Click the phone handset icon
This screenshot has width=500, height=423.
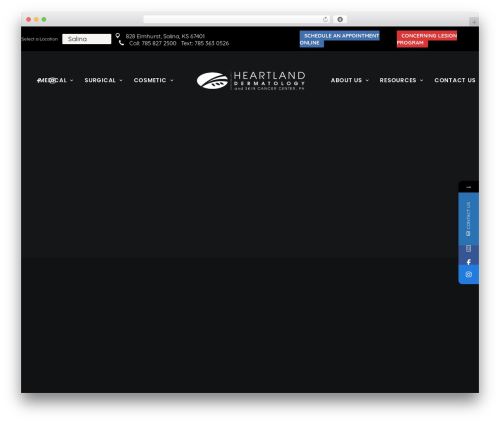(121, 43)
